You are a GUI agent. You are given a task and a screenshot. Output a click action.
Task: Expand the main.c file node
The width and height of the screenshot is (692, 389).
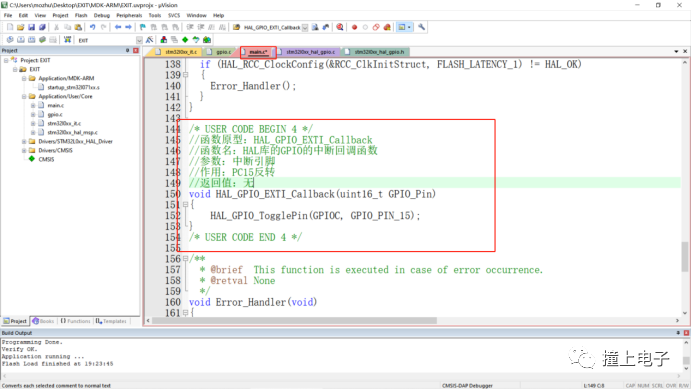point(33,105)
